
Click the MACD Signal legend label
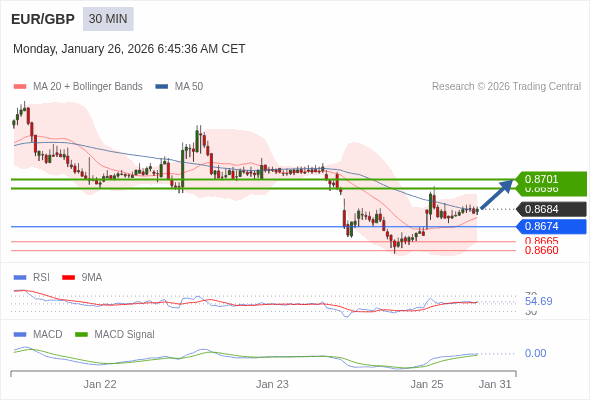coord(125,335)
